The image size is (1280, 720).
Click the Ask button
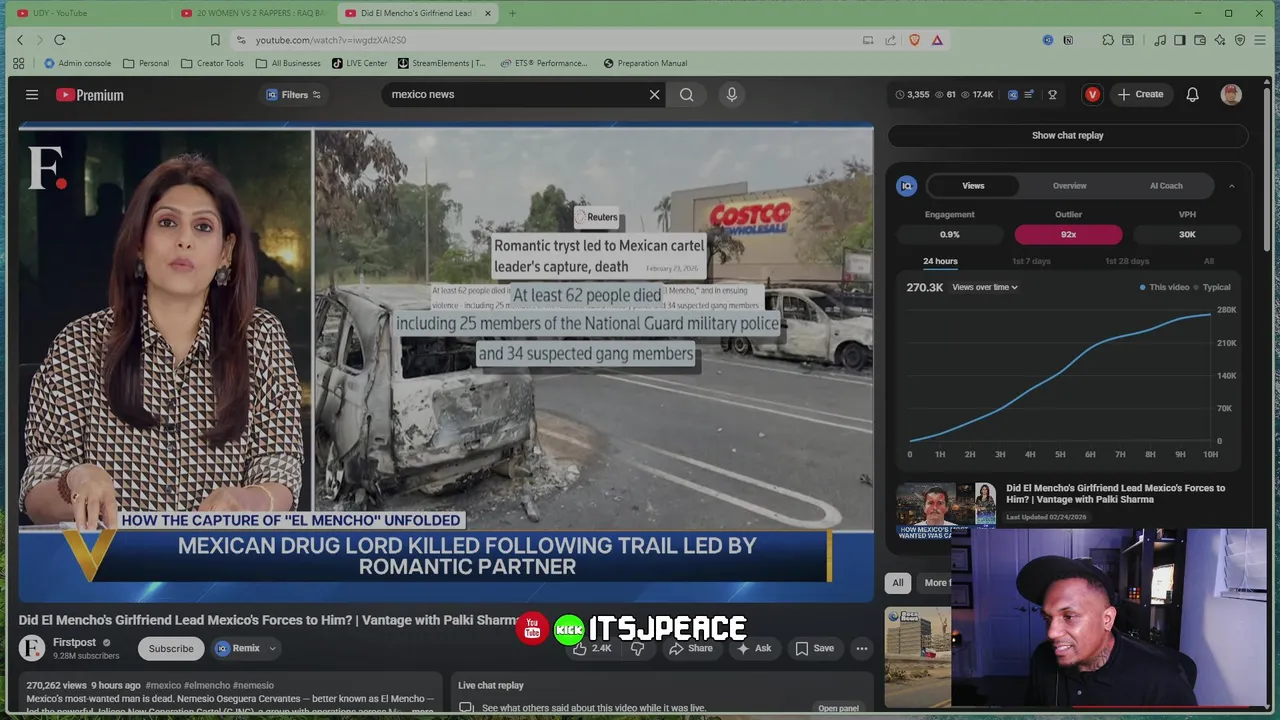pyautogui.click(x=753, y=648)
